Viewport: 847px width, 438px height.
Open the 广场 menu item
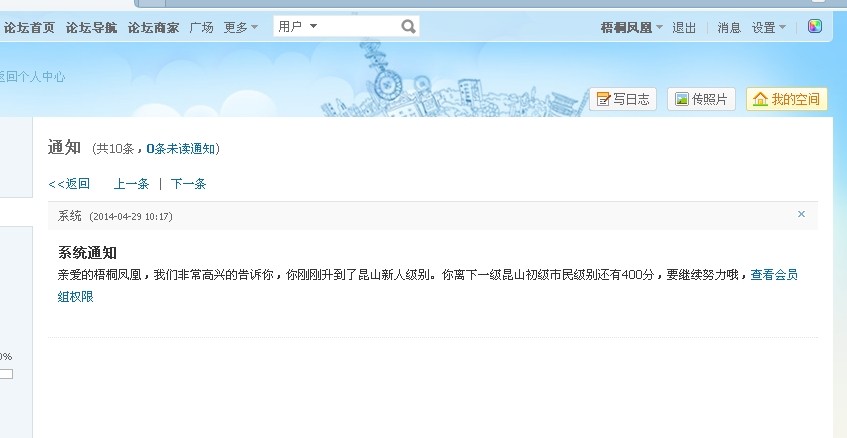click(201, 27)
